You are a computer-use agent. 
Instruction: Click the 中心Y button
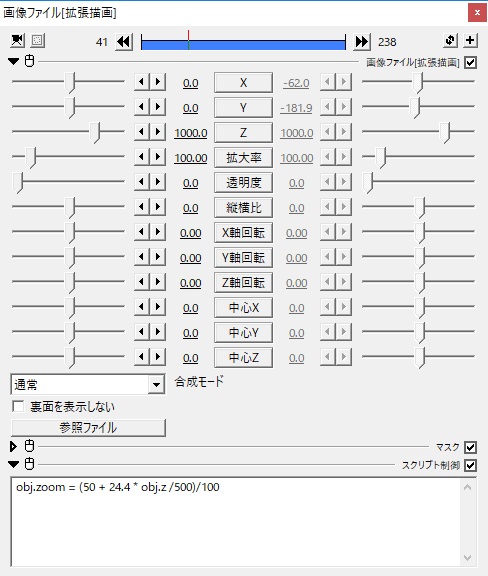(x=243, y=332)
